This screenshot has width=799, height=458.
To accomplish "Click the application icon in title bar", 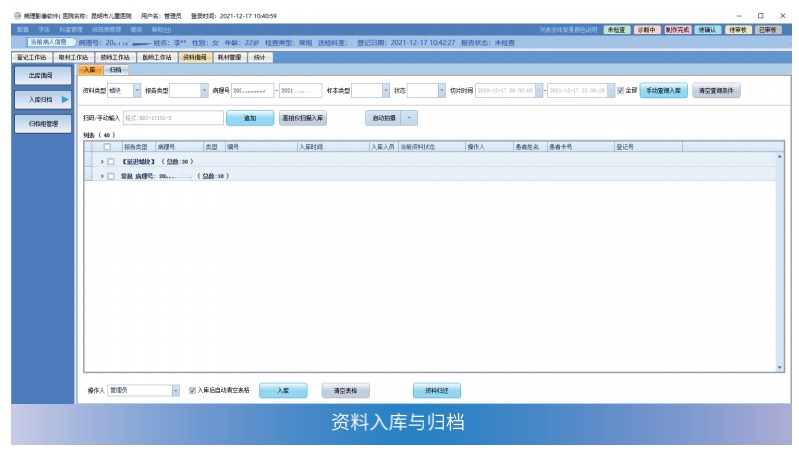I will click(18, 16).
